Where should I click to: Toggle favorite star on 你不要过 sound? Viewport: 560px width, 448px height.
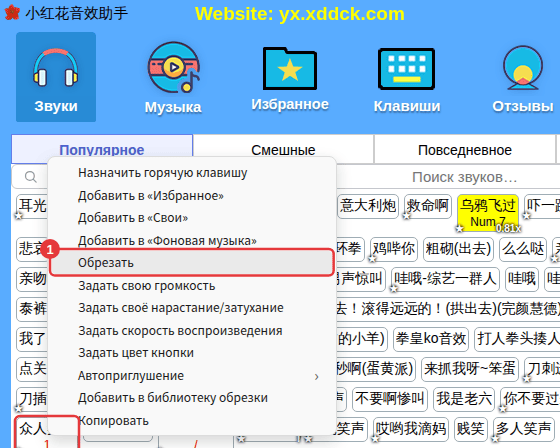pos(503,409)
